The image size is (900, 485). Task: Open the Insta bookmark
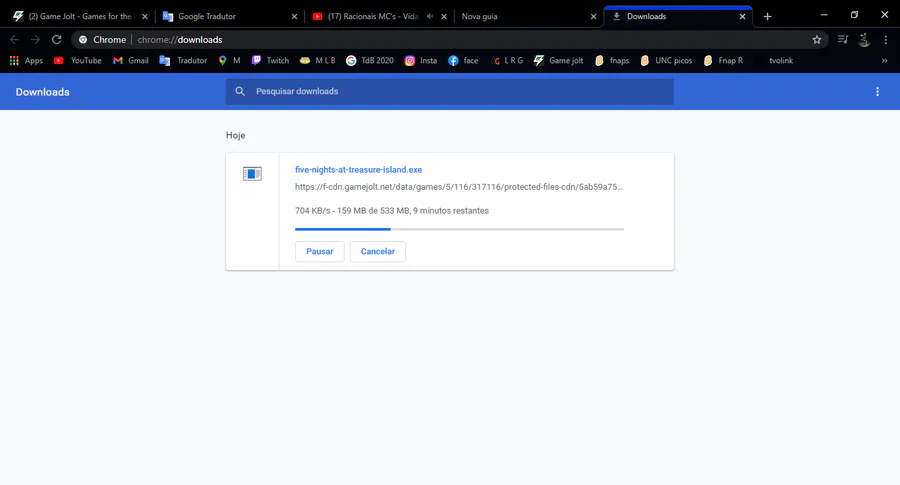pos(421,60)
